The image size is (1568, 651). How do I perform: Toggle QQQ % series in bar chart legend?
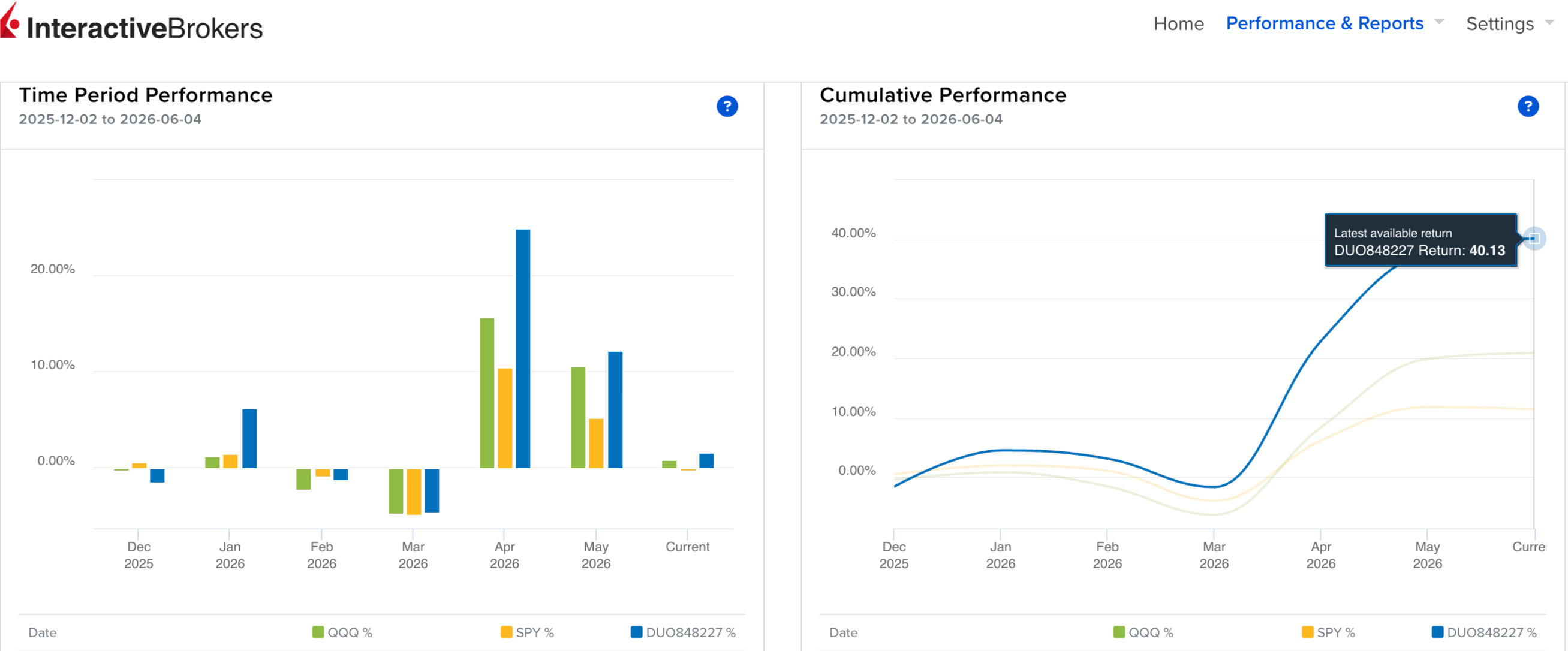click(341, 632)
